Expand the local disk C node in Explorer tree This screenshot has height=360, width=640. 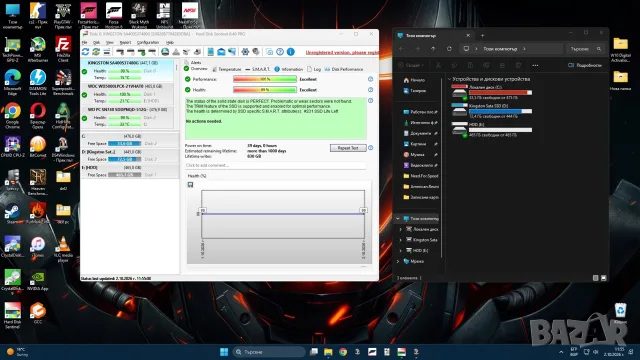400,229
